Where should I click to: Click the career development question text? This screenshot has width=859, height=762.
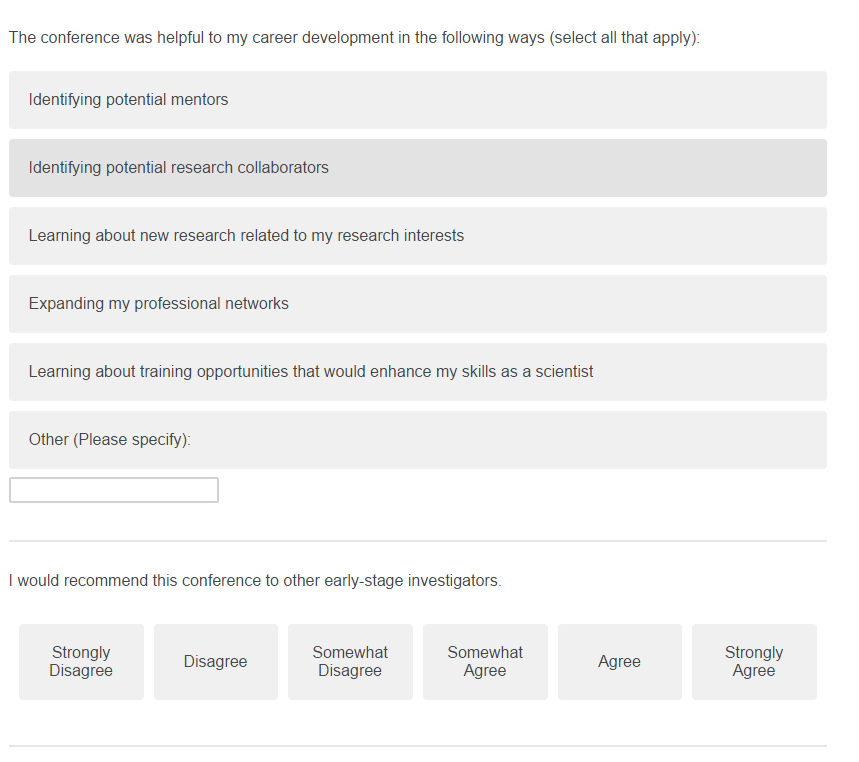tap(354, 38)
